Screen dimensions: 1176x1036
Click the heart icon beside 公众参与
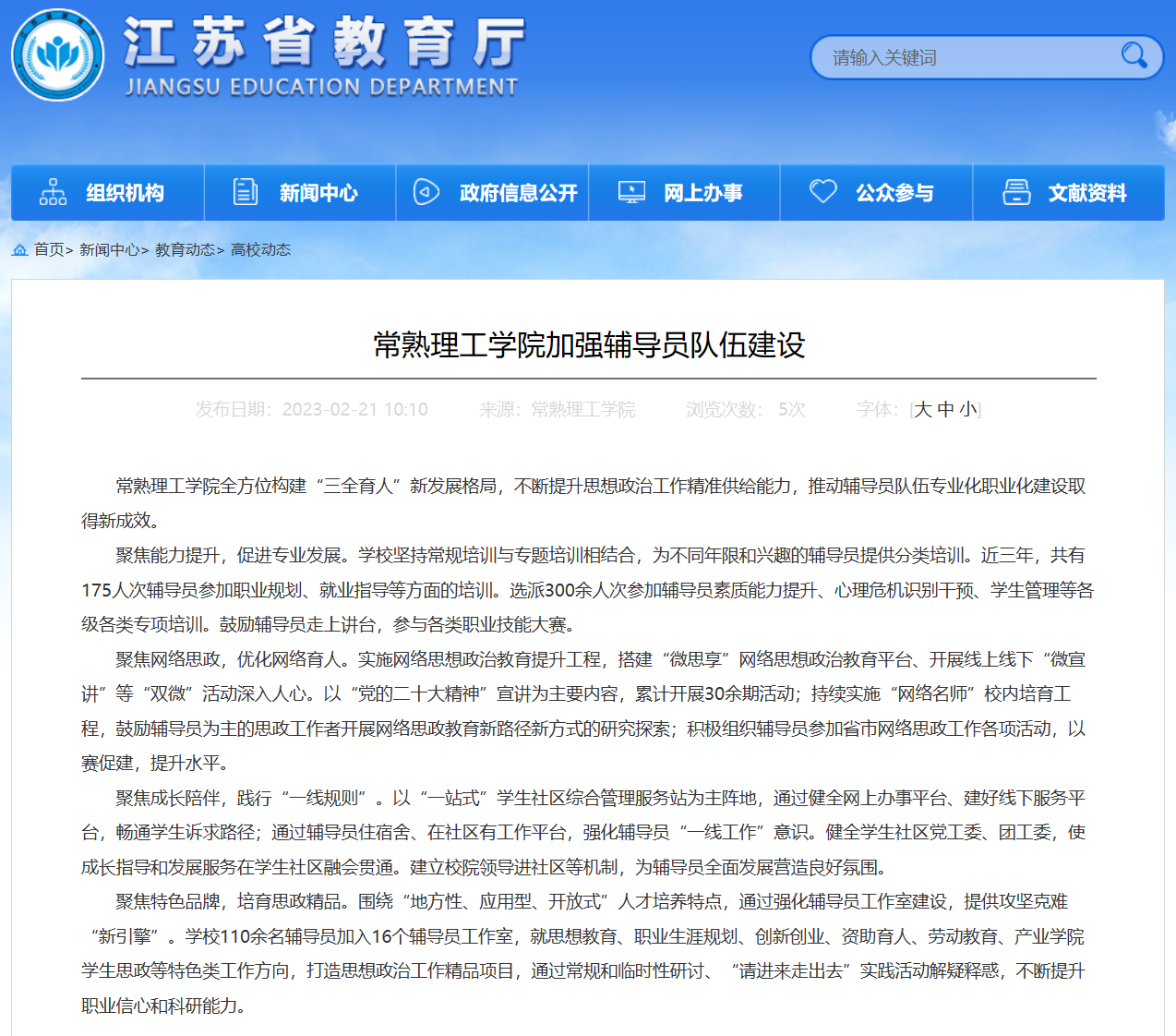[822, 191]
